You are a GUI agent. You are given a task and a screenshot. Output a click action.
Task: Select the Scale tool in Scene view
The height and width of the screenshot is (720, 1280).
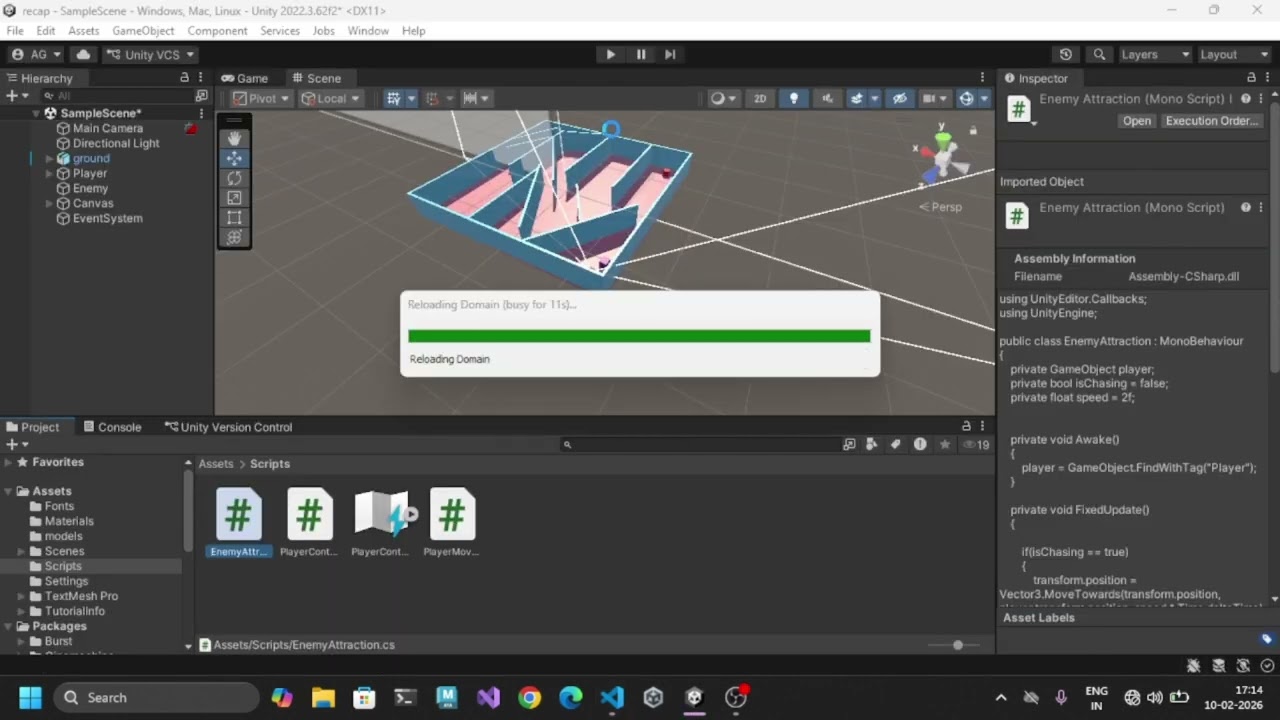(234, 198)
